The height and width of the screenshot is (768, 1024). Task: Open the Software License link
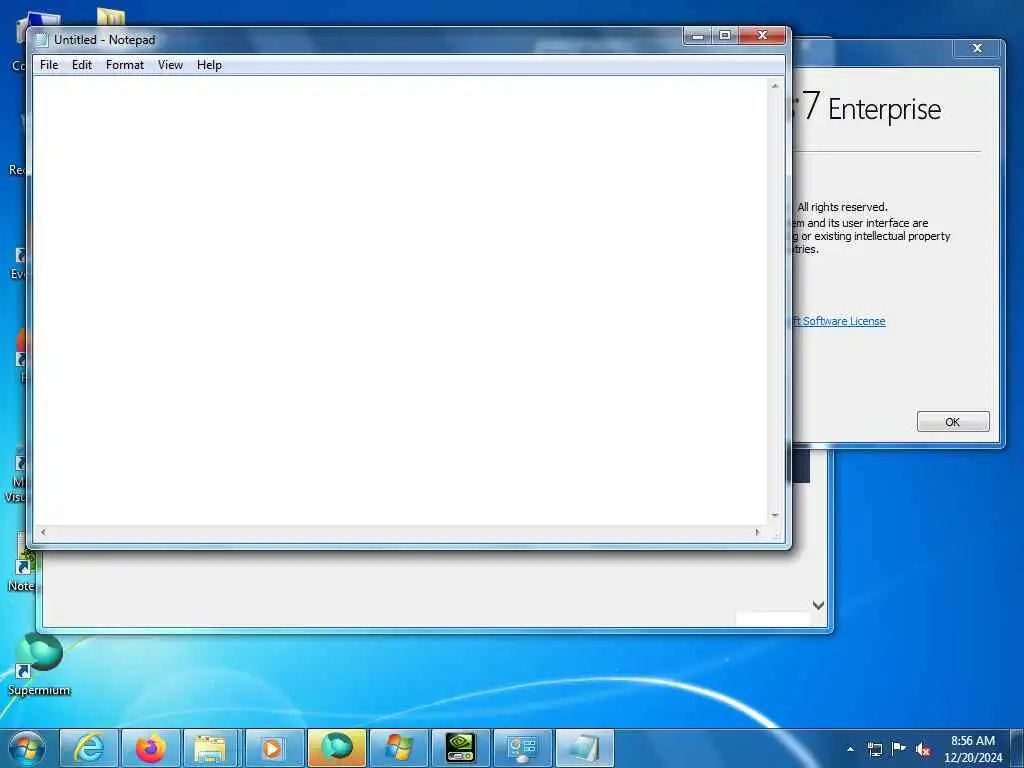point(839,321)
